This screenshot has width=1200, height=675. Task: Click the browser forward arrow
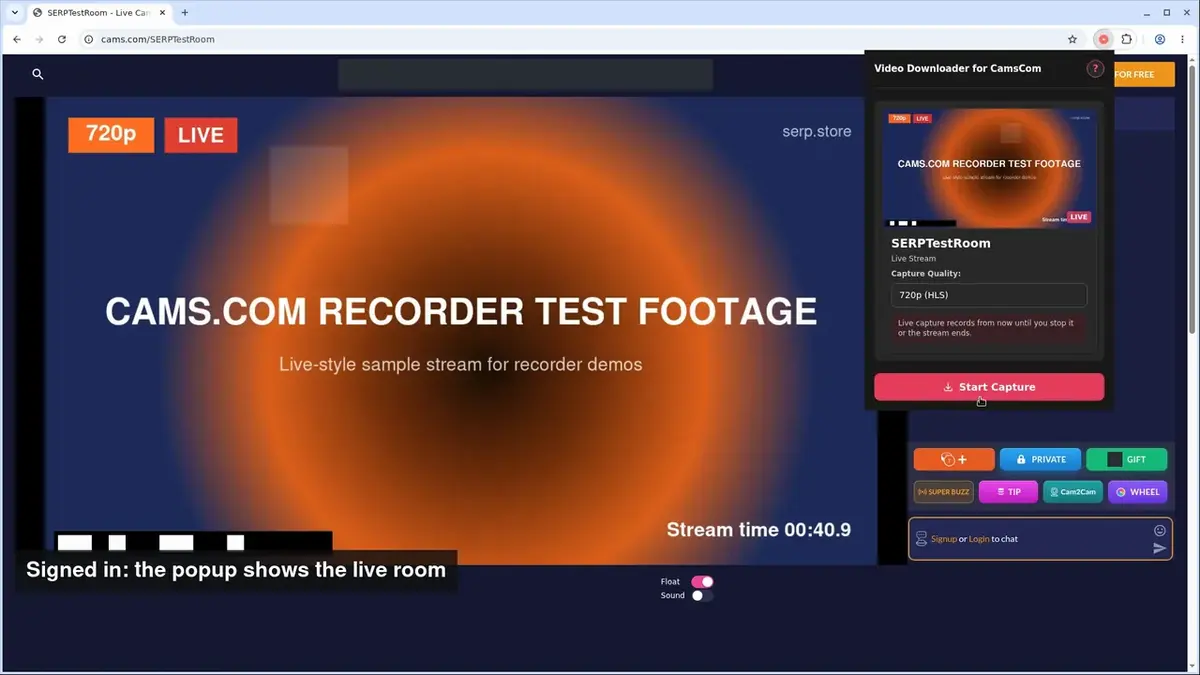40,39
